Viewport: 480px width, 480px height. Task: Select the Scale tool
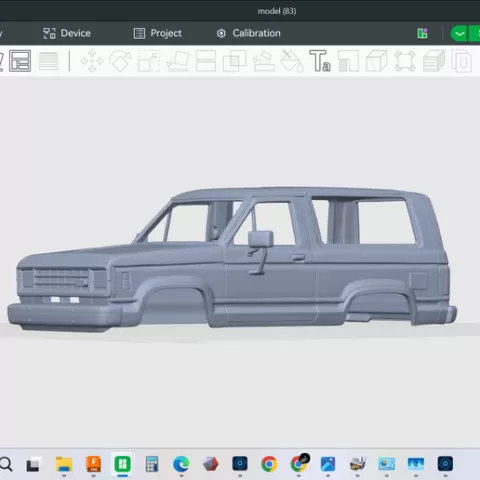tap(149, 61)
